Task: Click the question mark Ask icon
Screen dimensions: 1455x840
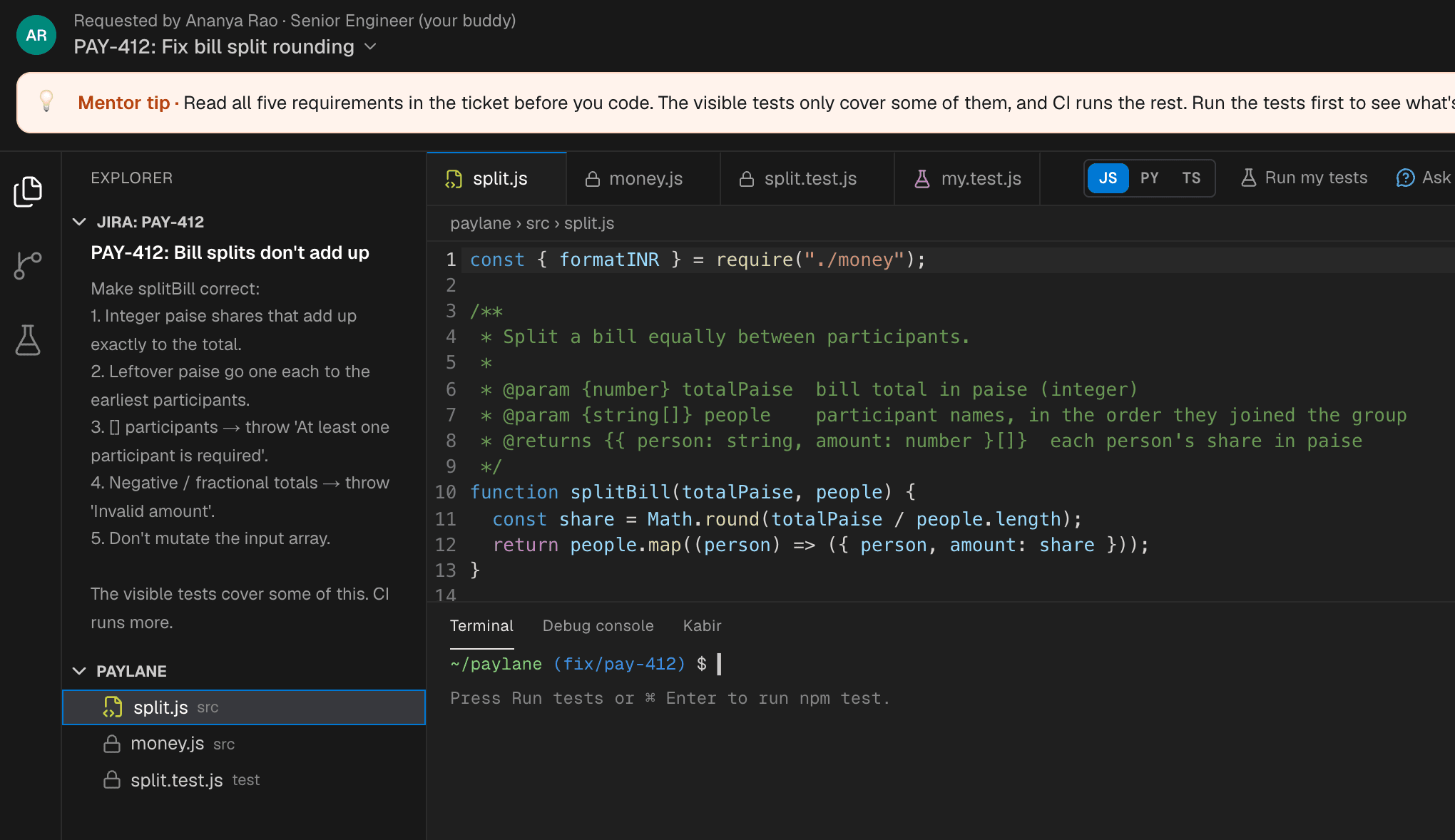Action: click(1405, 178)
